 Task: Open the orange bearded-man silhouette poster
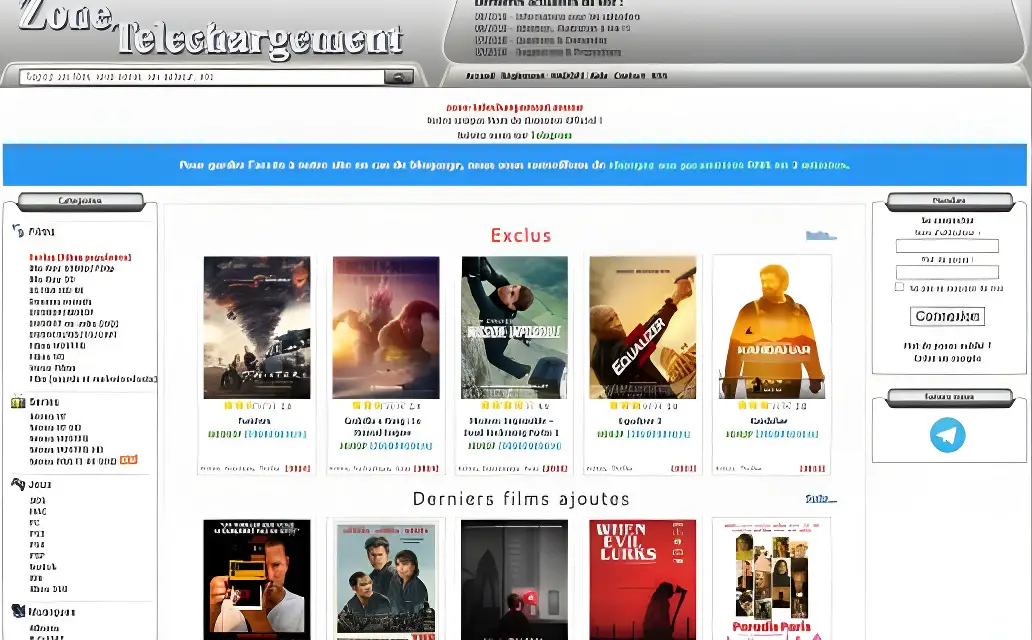pos(771,327)
